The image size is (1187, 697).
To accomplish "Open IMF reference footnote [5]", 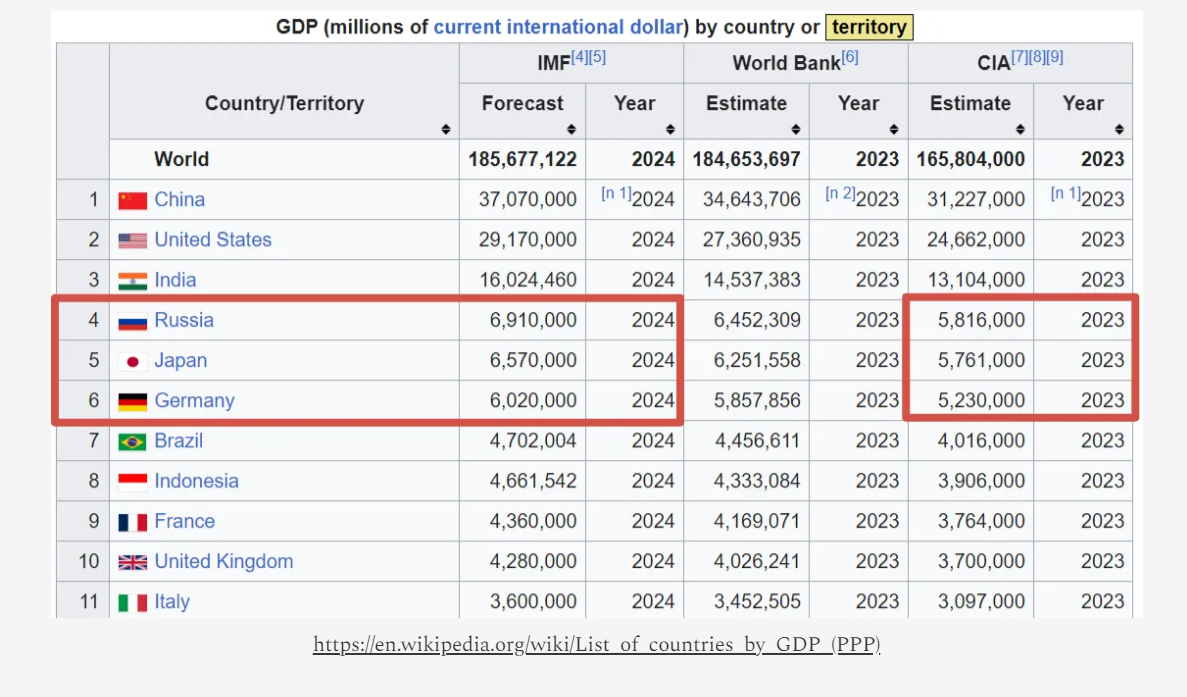I will click(x=597, y=57).
